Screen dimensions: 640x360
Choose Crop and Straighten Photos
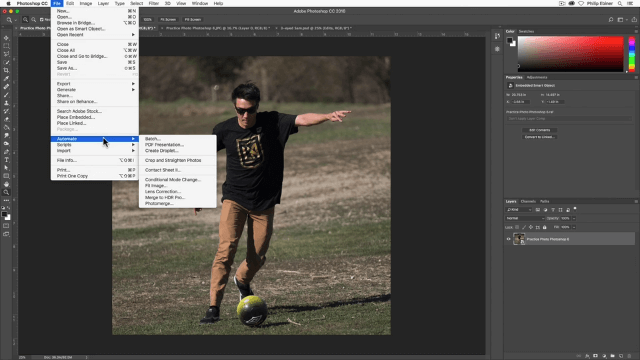[x=178, y=160]
